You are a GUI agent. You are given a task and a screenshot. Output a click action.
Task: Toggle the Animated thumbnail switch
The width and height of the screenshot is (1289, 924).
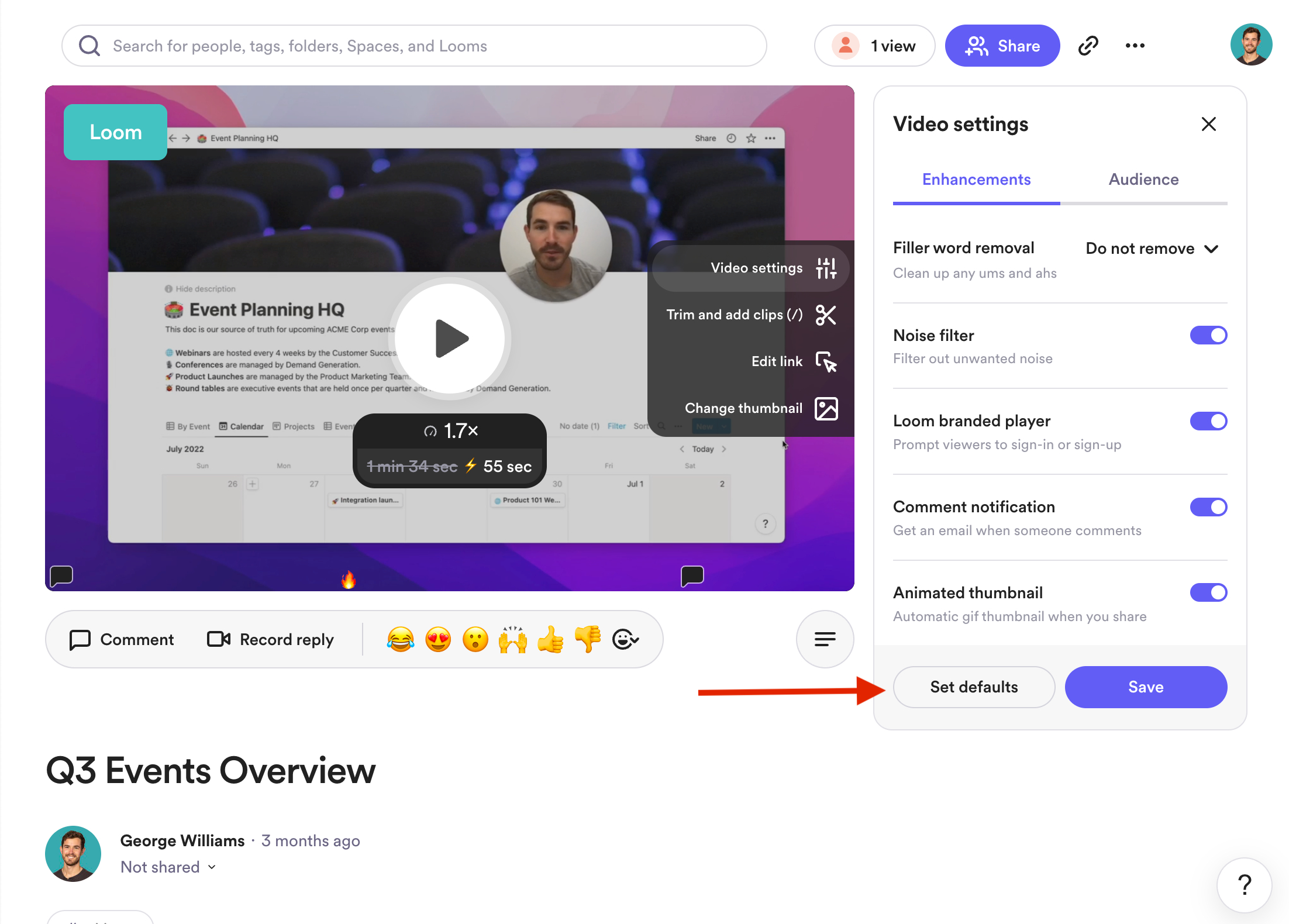(x=1208, y=592)
